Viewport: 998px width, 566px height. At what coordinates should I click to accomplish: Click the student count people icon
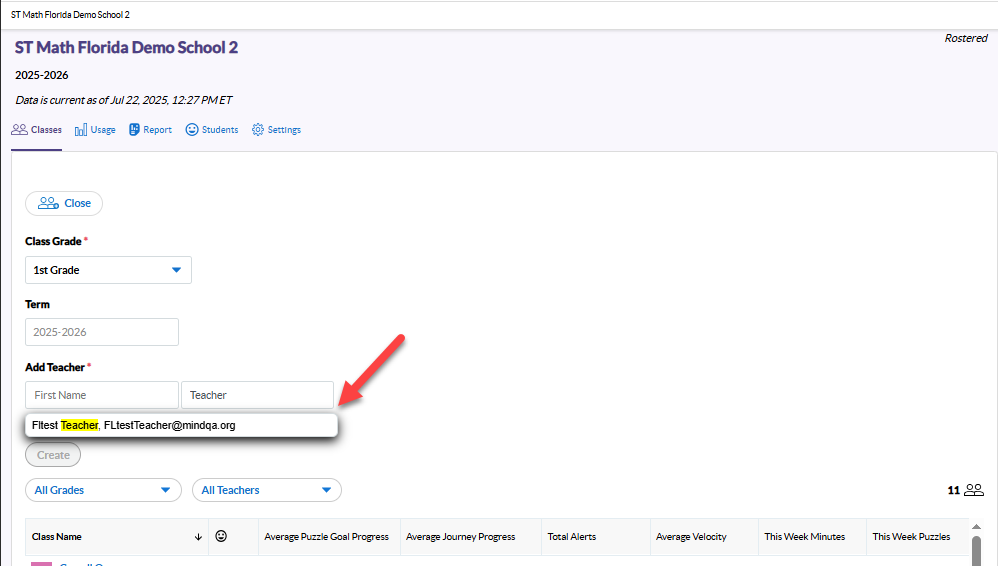pyautogui.click(x=974, y=490)
